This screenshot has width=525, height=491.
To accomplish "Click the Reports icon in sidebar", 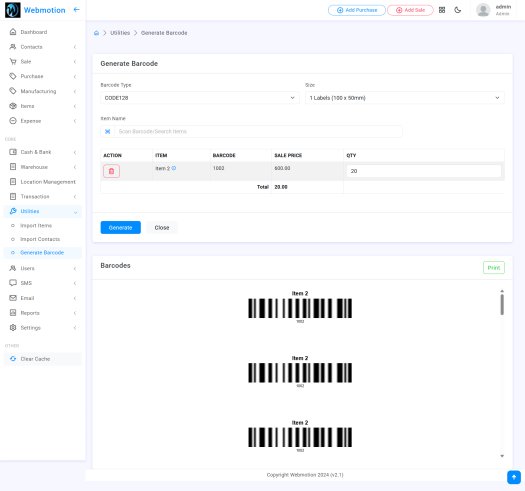I will point(13,313).
